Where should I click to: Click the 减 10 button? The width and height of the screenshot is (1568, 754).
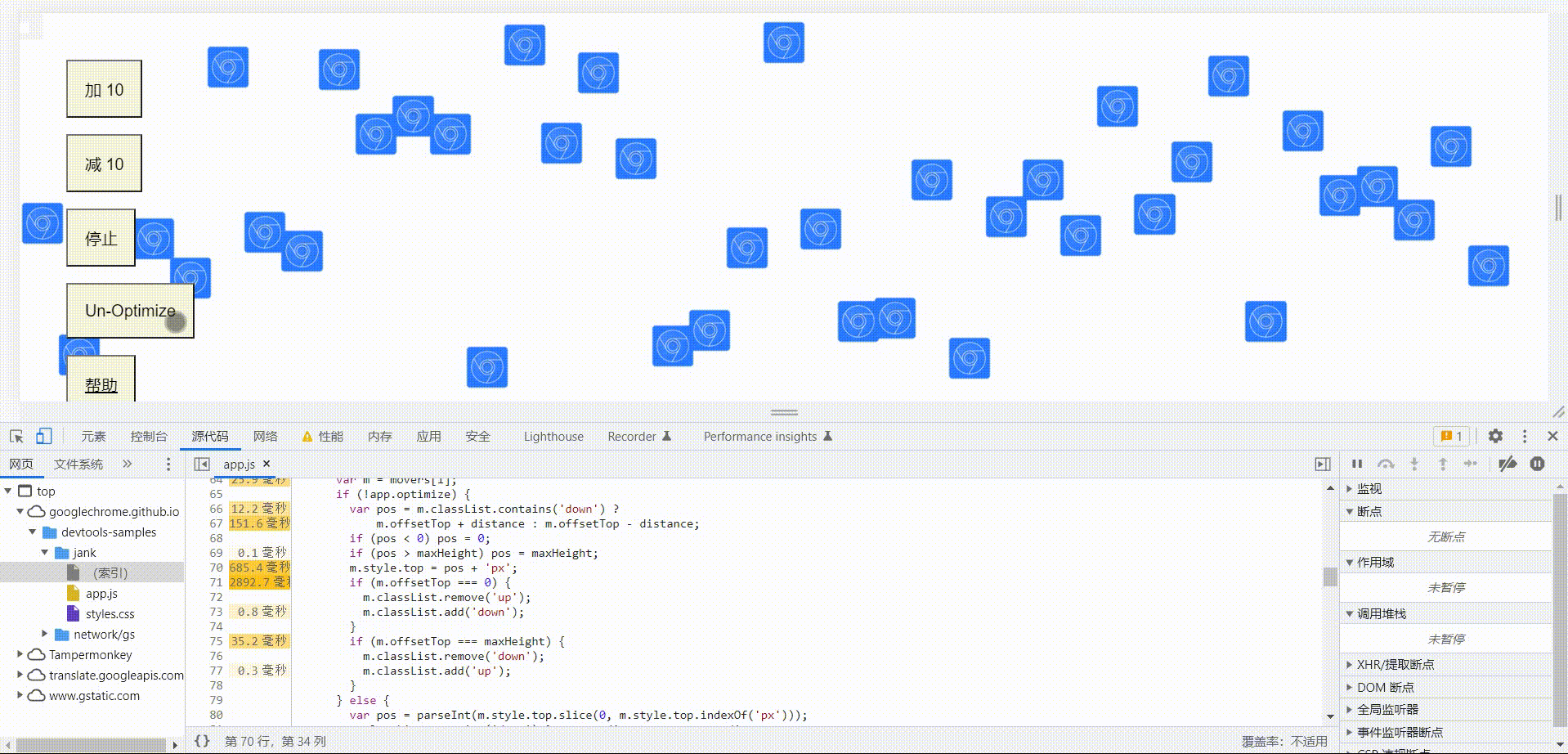tap(104, 164)
